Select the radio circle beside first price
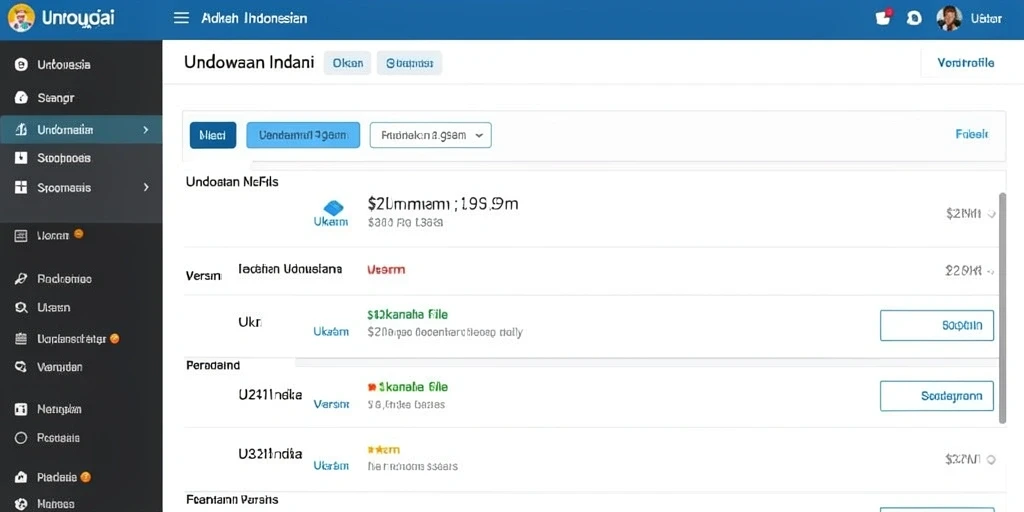The image size is (1024, 512). pos(991,214)
